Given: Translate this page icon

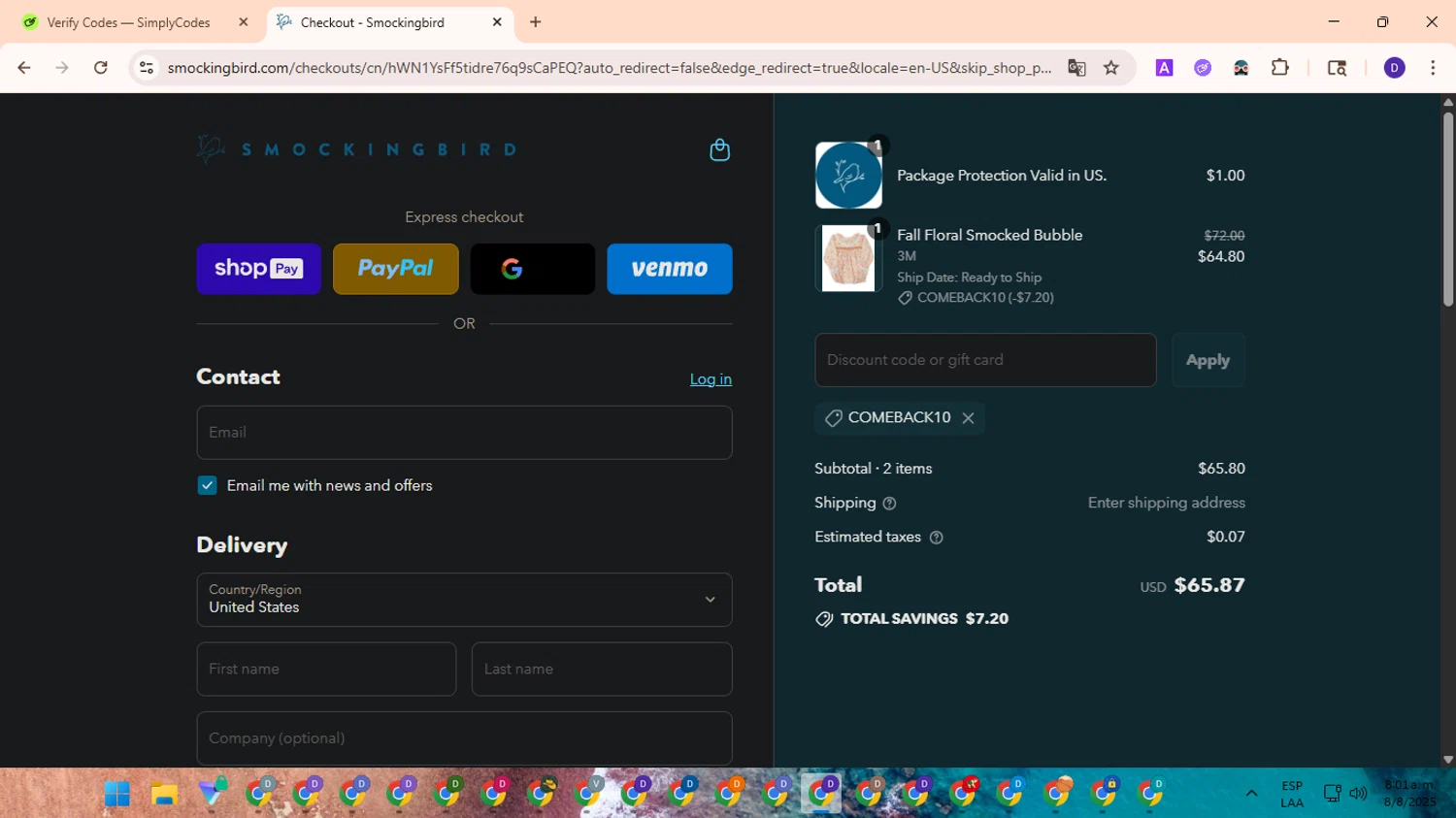Looking at the screenshot, I should coord(1076,68).
